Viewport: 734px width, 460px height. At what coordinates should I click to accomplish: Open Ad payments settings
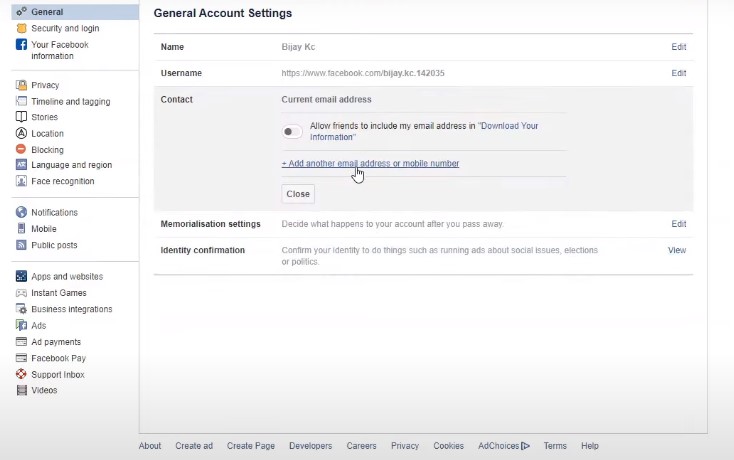56,342
